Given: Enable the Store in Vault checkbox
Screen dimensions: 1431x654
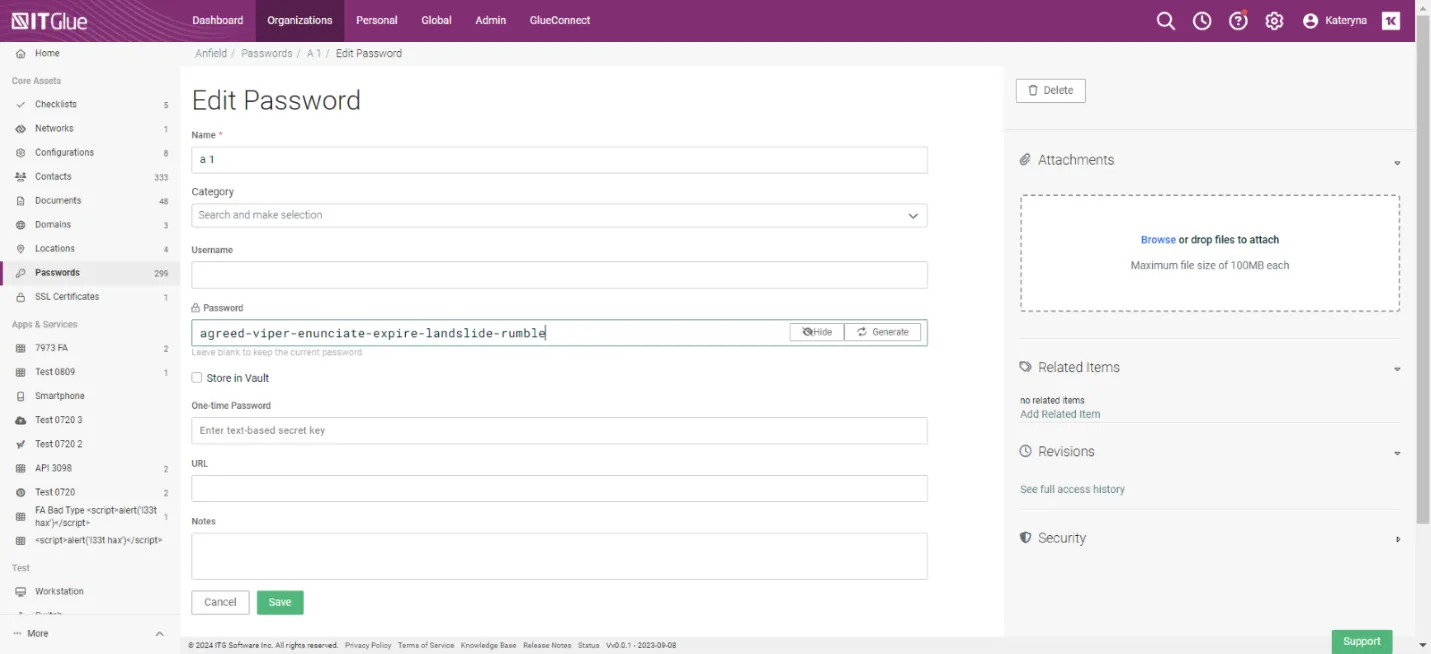Looking at the screenshot, I should [x=197, y=378].
